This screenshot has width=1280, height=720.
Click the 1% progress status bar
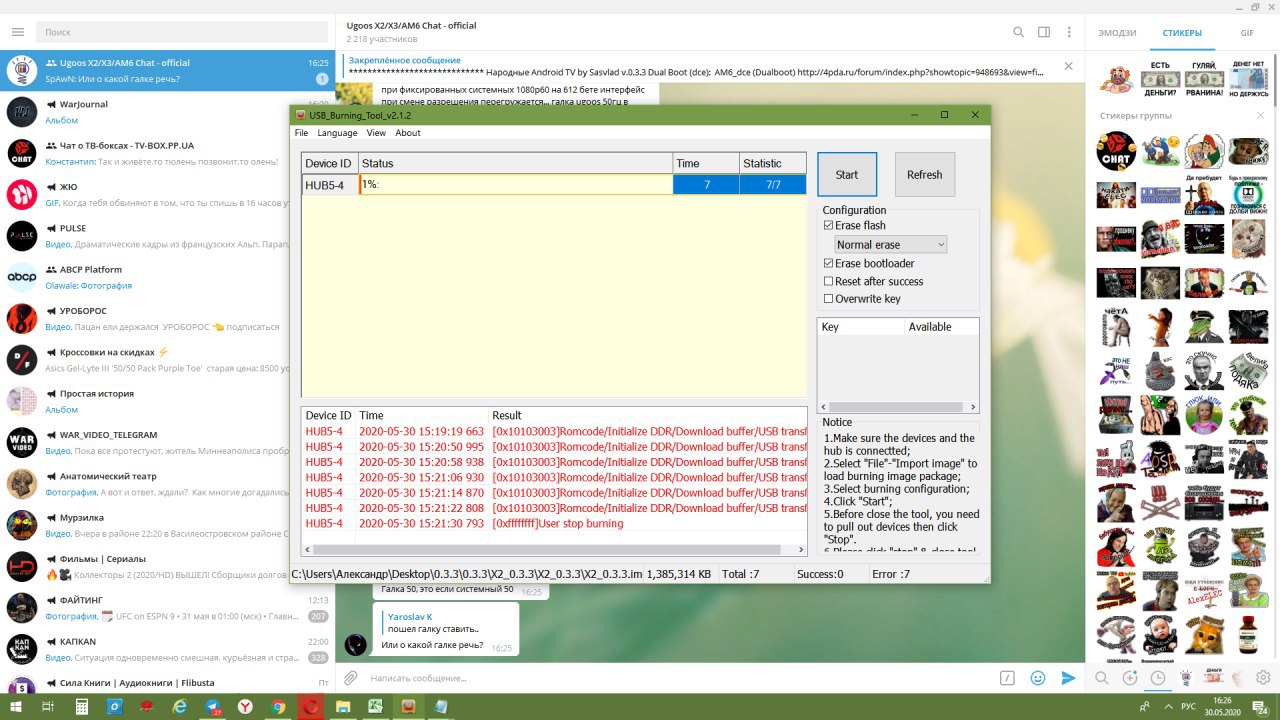[516, 185]
